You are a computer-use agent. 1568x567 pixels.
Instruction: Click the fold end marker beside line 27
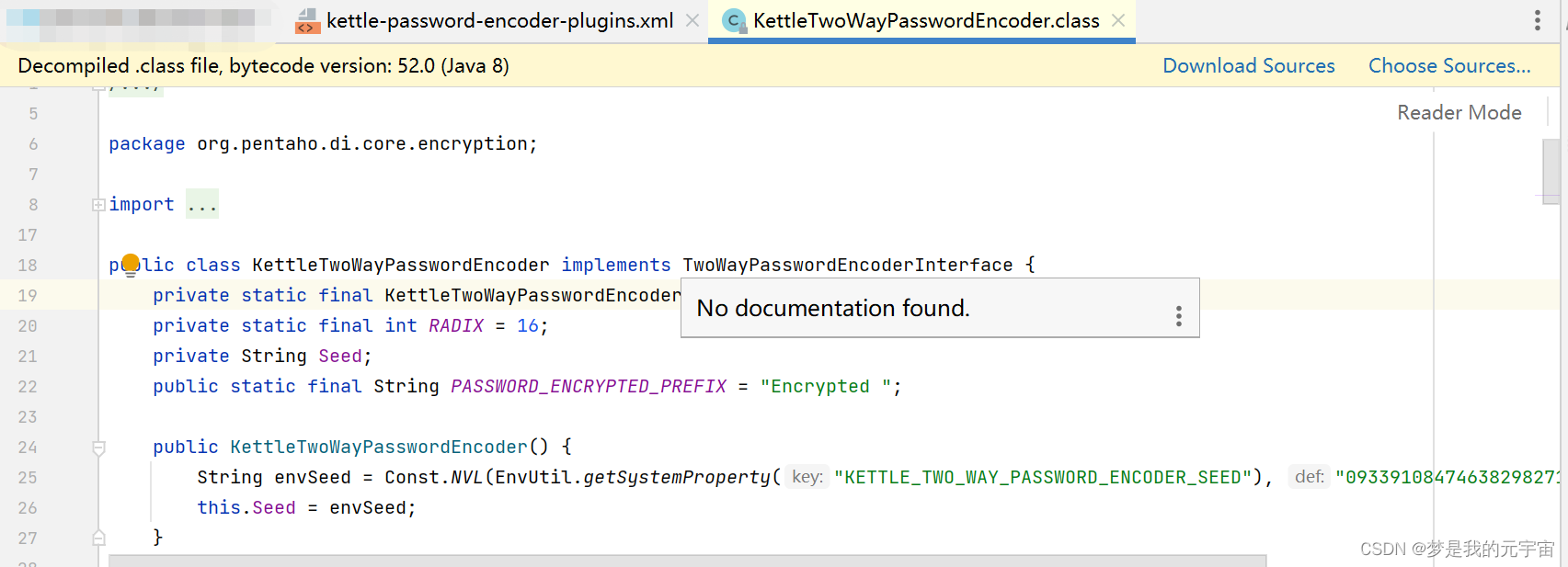tap(98, 538)
